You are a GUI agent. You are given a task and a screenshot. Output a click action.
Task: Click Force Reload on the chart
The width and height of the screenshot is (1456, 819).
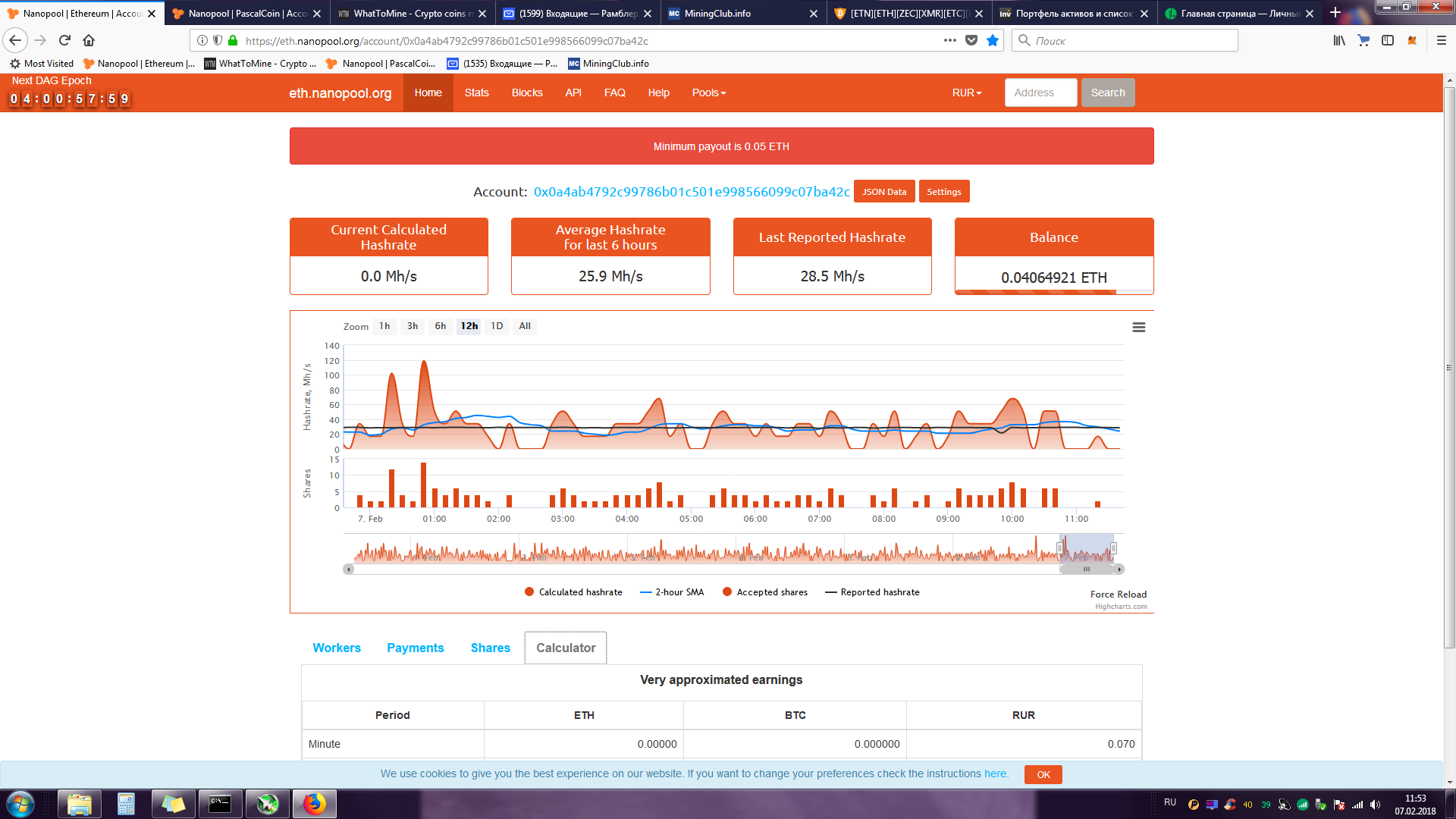[x=1119, y=595]
